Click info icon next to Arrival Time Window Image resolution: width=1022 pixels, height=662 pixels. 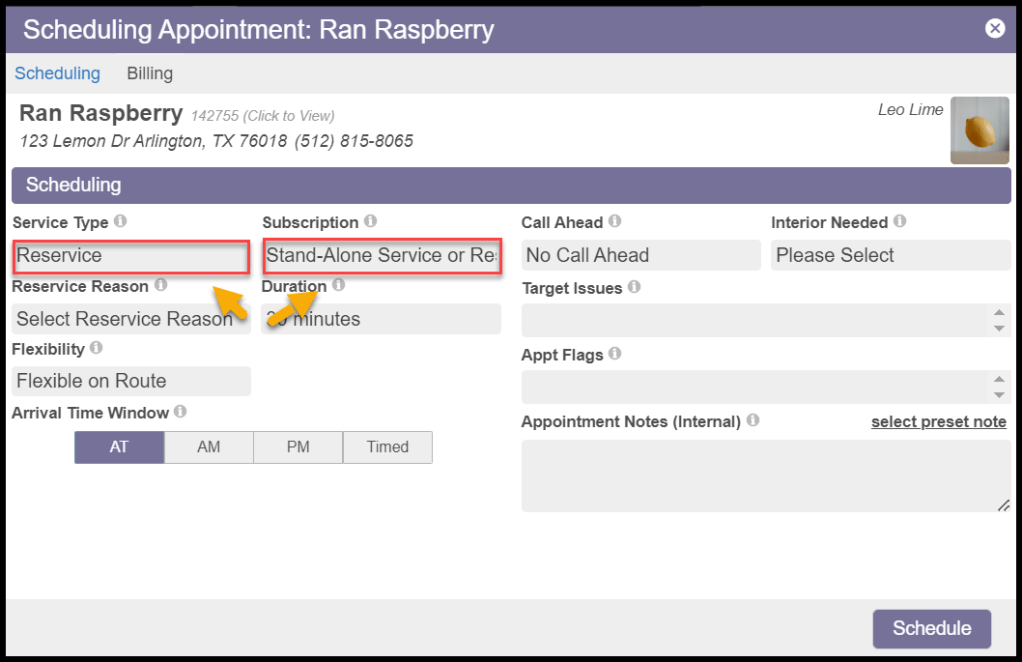(180, 412)
